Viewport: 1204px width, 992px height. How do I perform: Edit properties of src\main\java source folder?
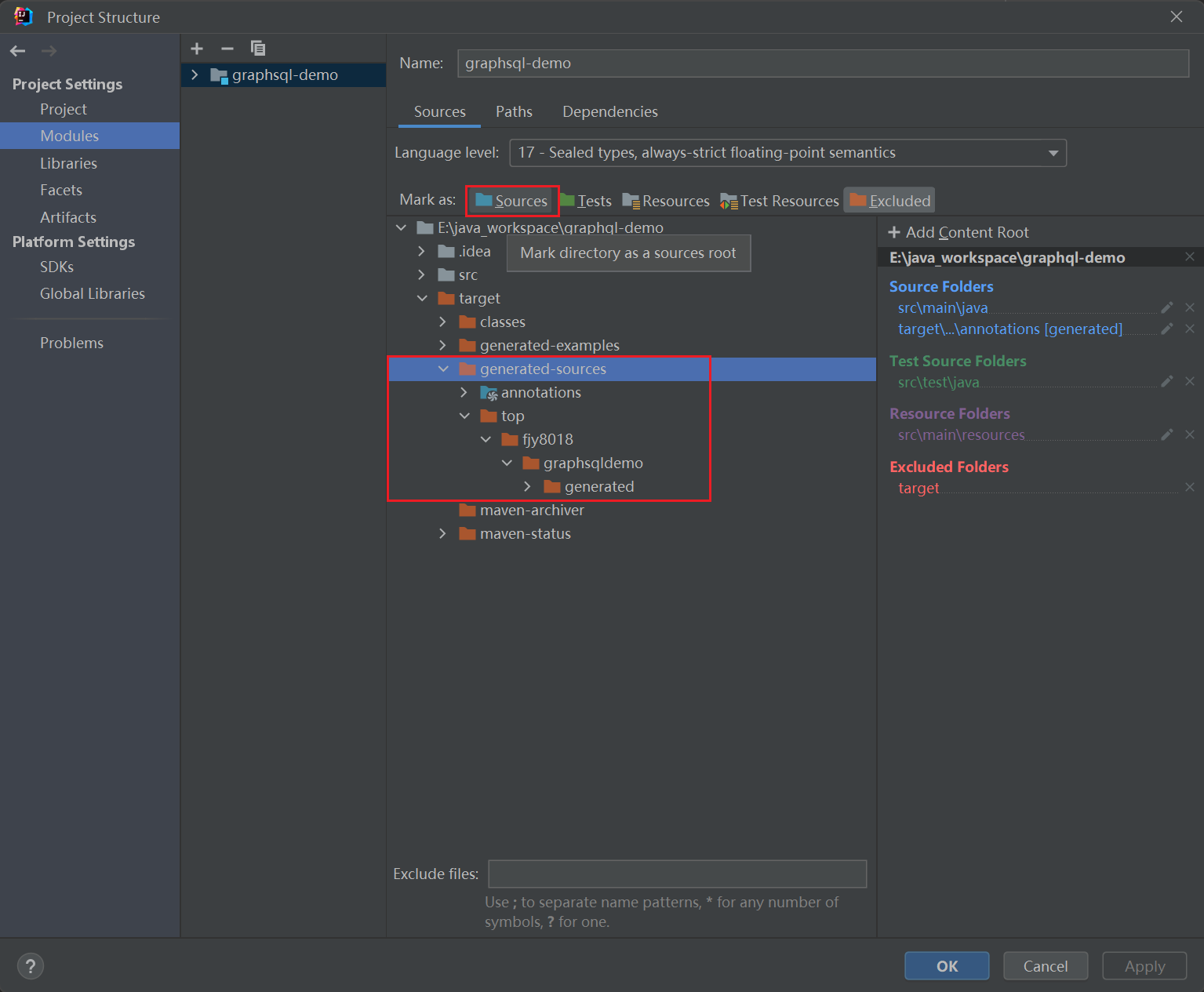tap(1166, 307)
